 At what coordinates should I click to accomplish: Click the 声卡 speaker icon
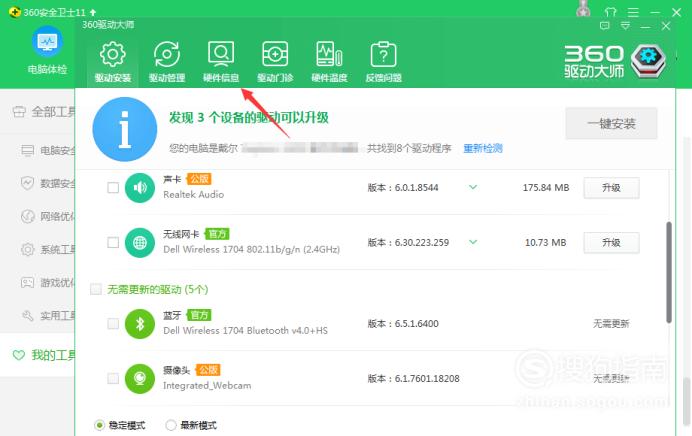coord(140,188)
